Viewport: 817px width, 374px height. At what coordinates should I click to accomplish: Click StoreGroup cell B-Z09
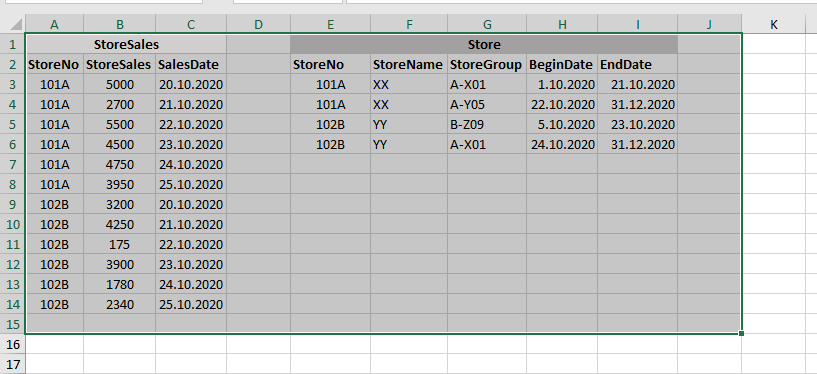pyautogui.click(x=487, y=124)
